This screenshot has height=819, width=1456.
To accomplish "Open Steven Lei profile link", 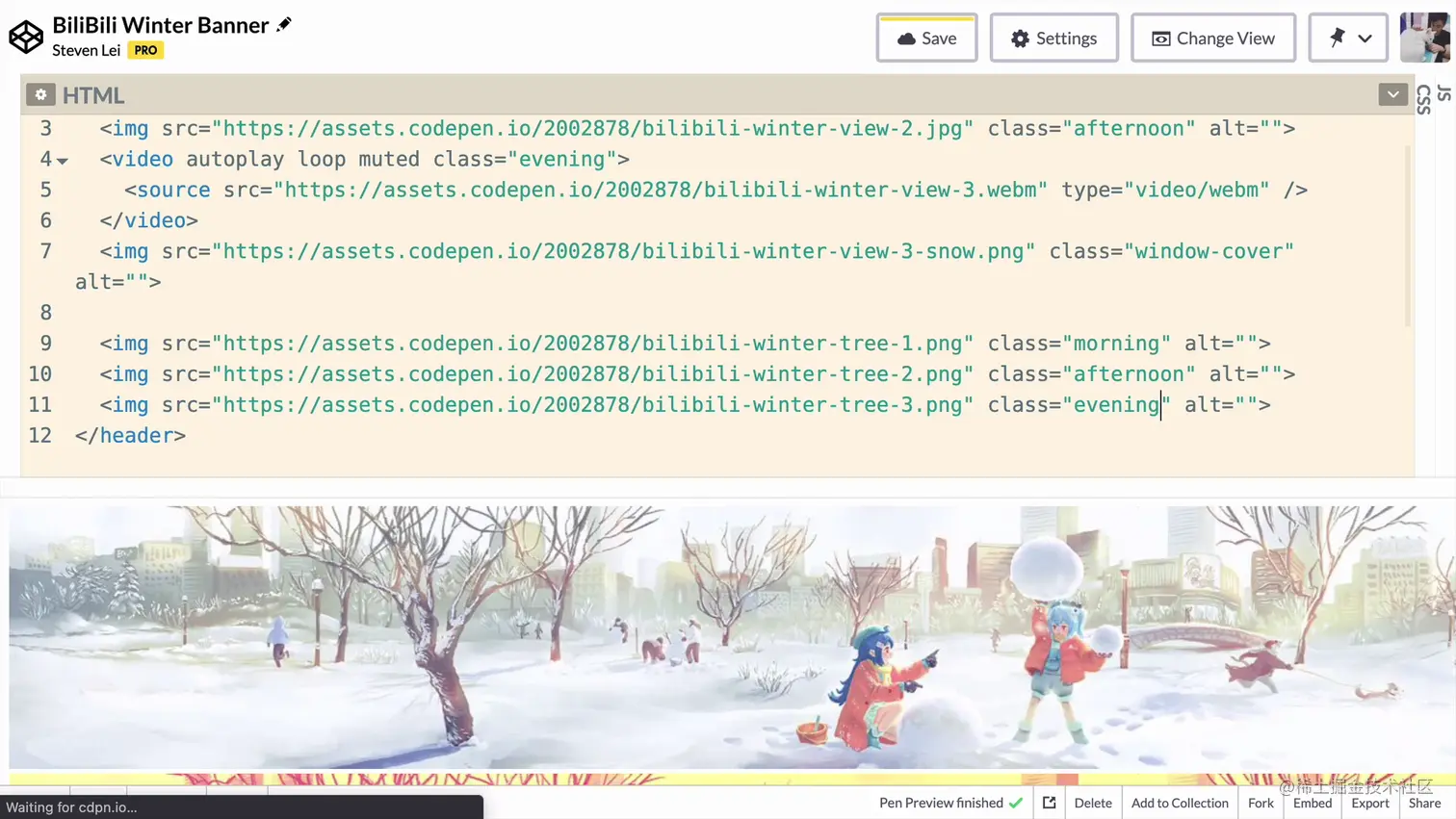I will [86, 50].
